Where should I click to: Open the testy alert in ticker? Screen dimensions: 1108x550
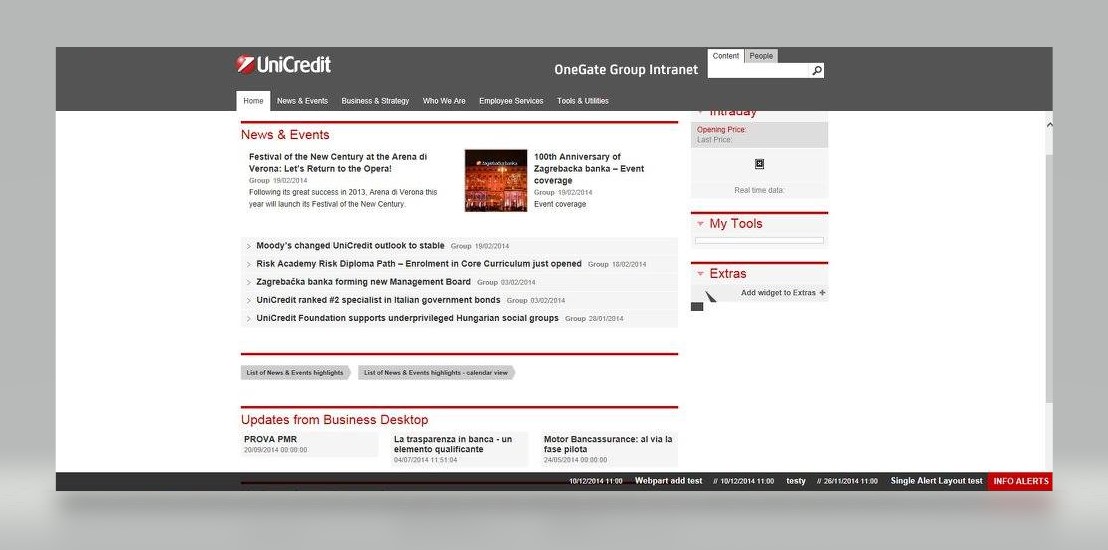(x=796, y=481)
